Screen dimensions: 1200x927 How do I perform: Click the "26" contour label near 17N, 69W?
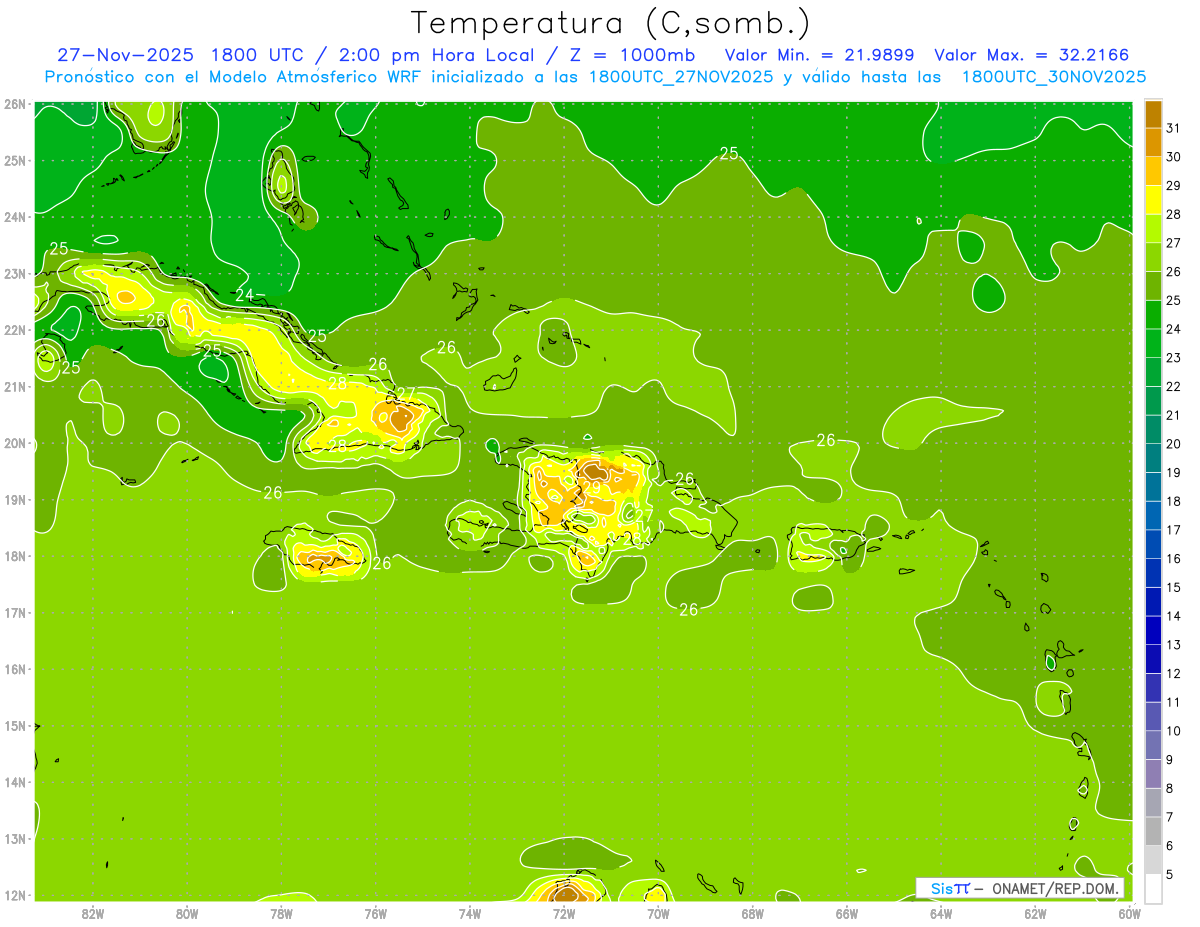[688, 610]
